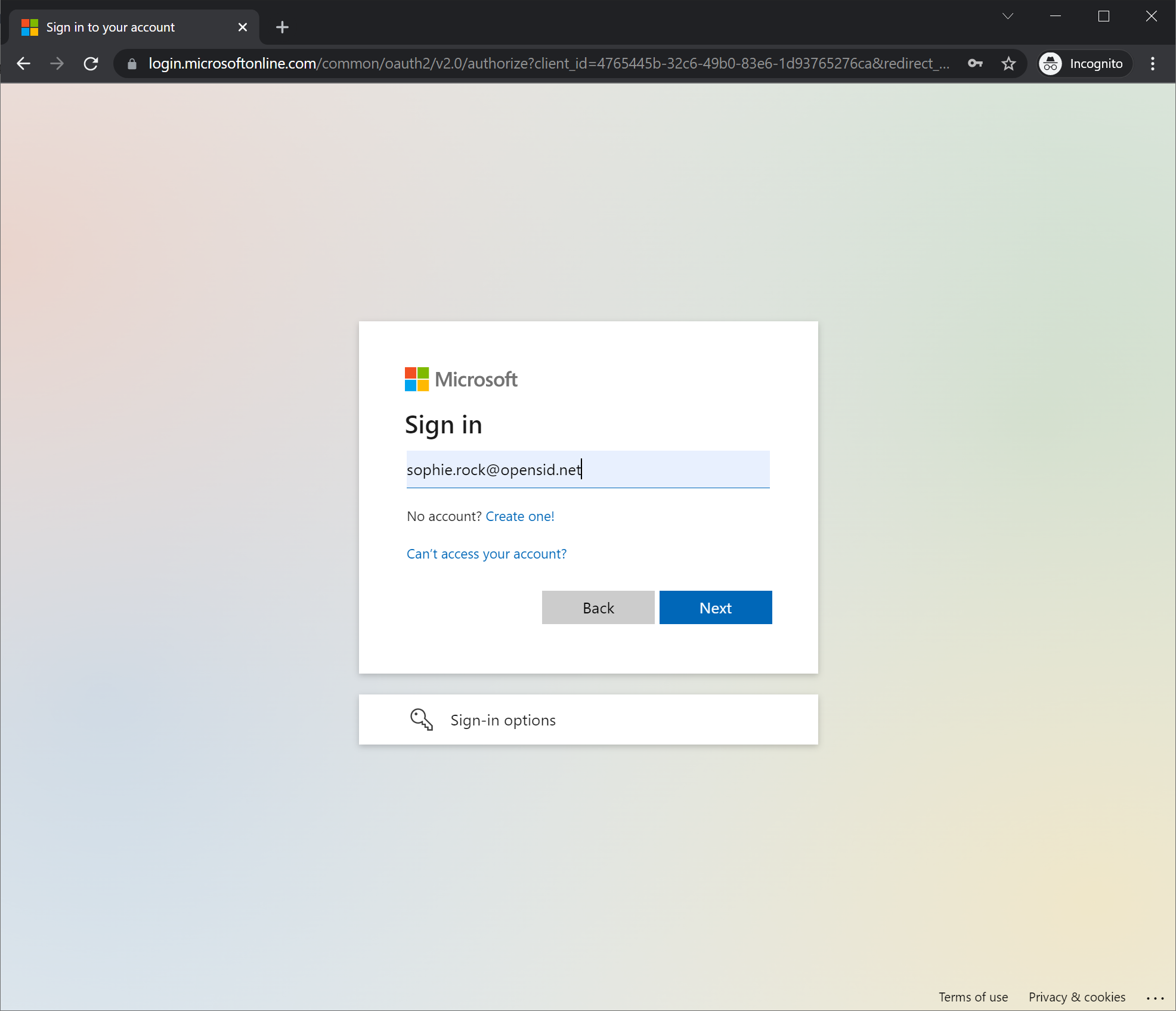Click the browser forward arrow
This screenshot has width=1176, height=1011.
click(x=57, y=64)
